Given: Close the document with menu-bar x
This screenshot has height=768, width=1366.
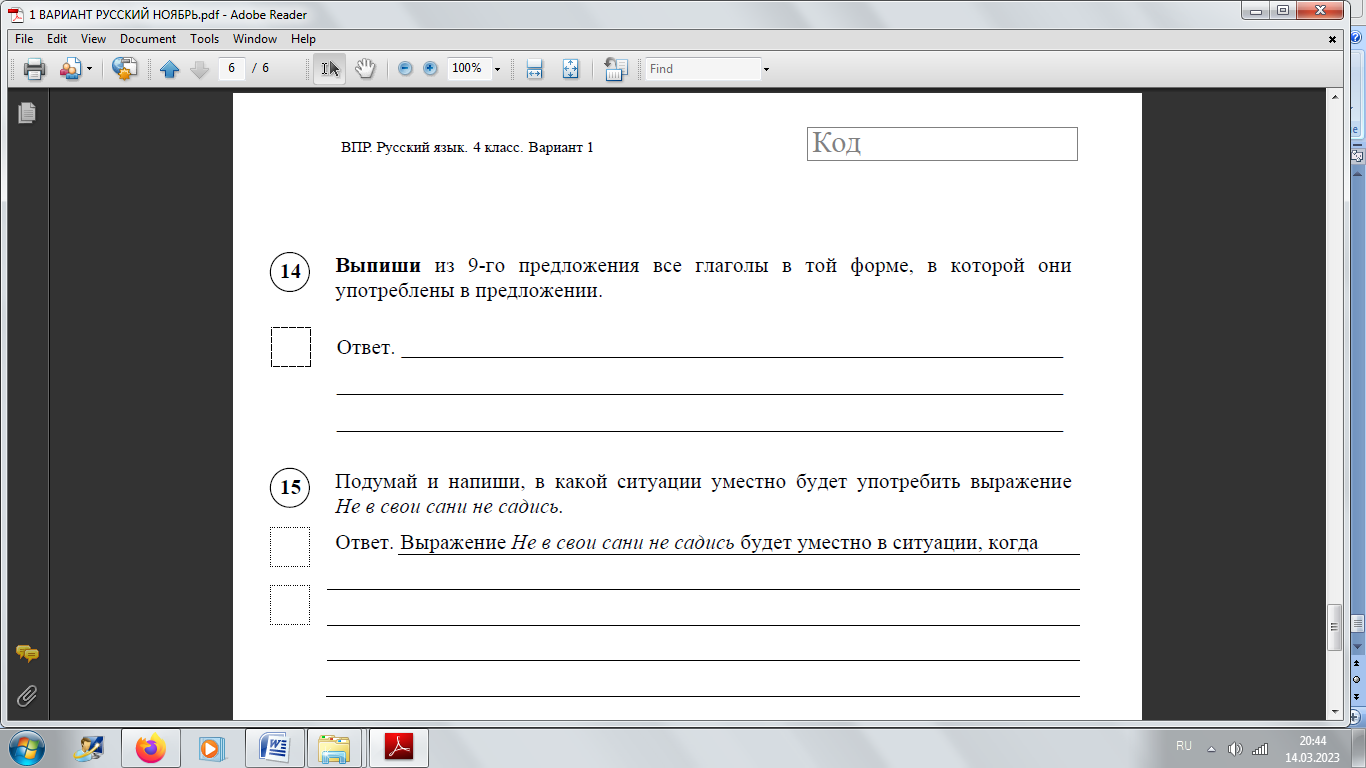Looking at the screenshot, I should click(1332, 39).
